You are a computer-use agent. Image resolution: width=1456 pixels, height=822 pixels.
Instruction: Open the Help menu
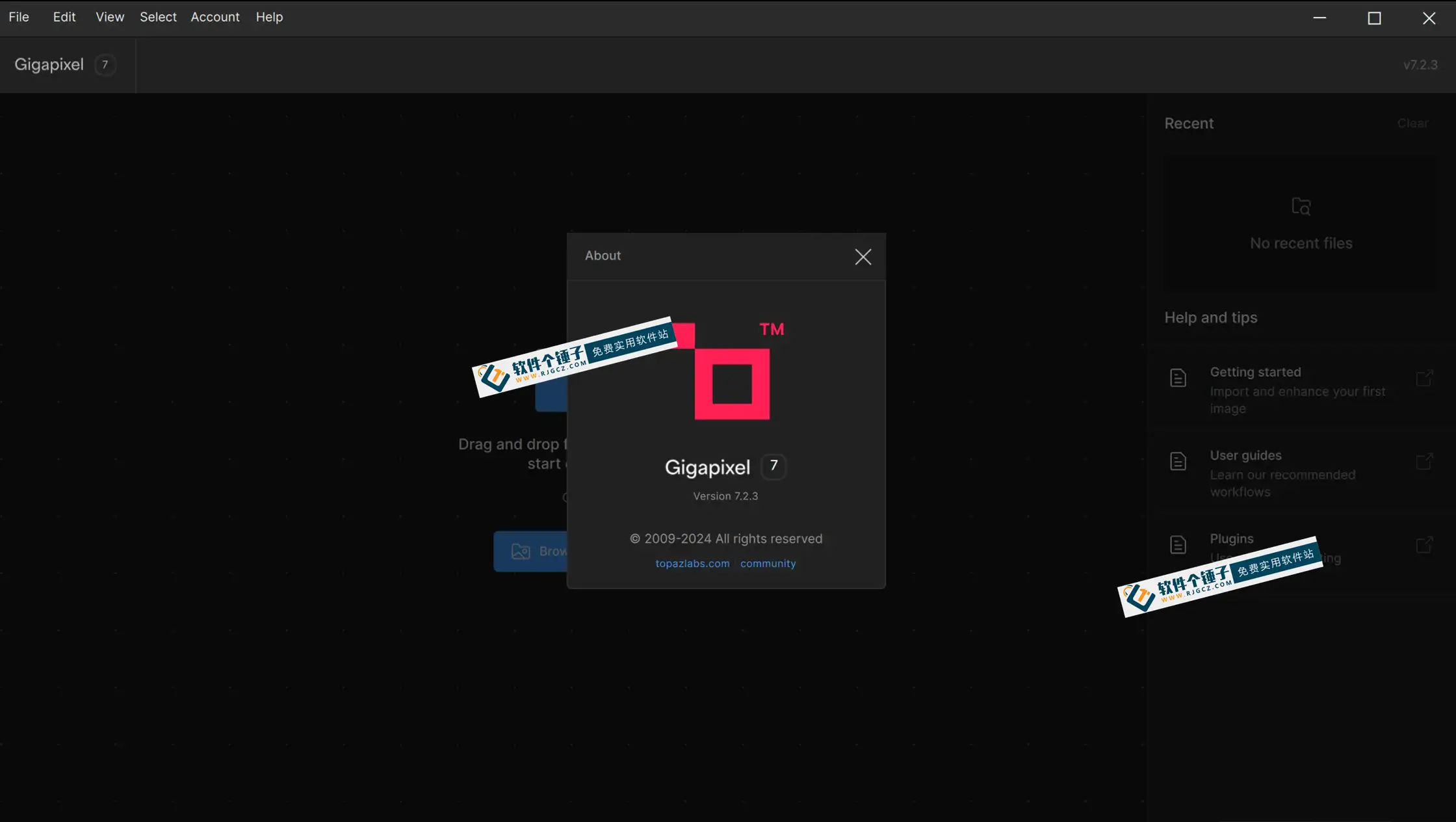pos(269,18)
